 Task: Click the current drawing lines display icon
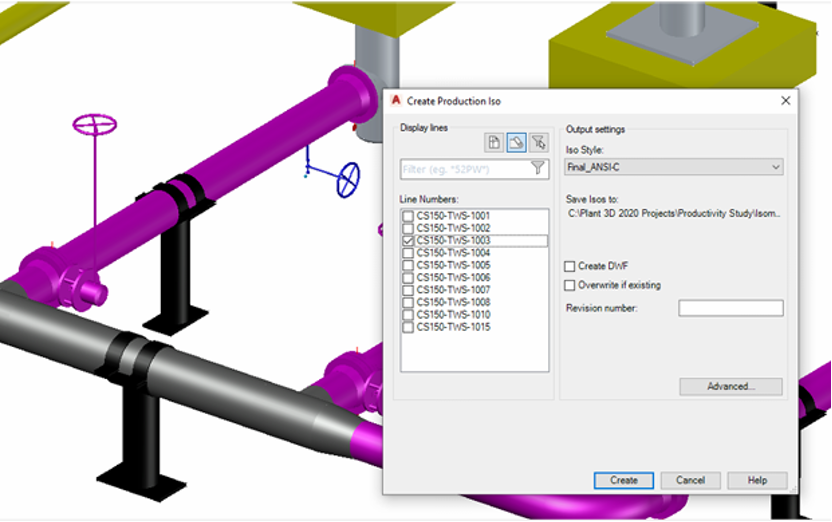(x=494, y=142)
